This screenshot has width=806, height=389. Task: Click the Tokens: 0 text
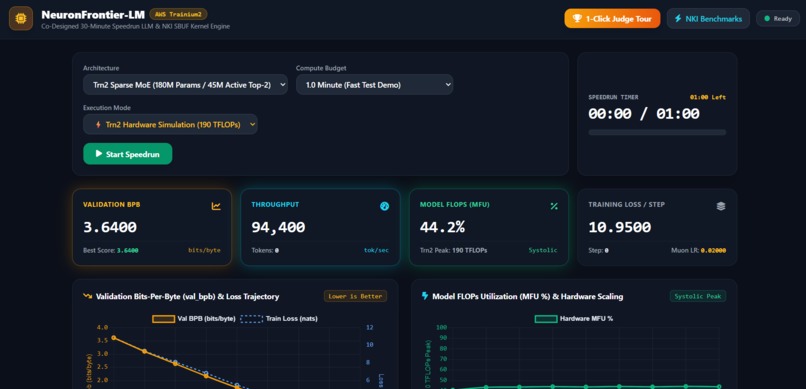[x=265, y=251]
